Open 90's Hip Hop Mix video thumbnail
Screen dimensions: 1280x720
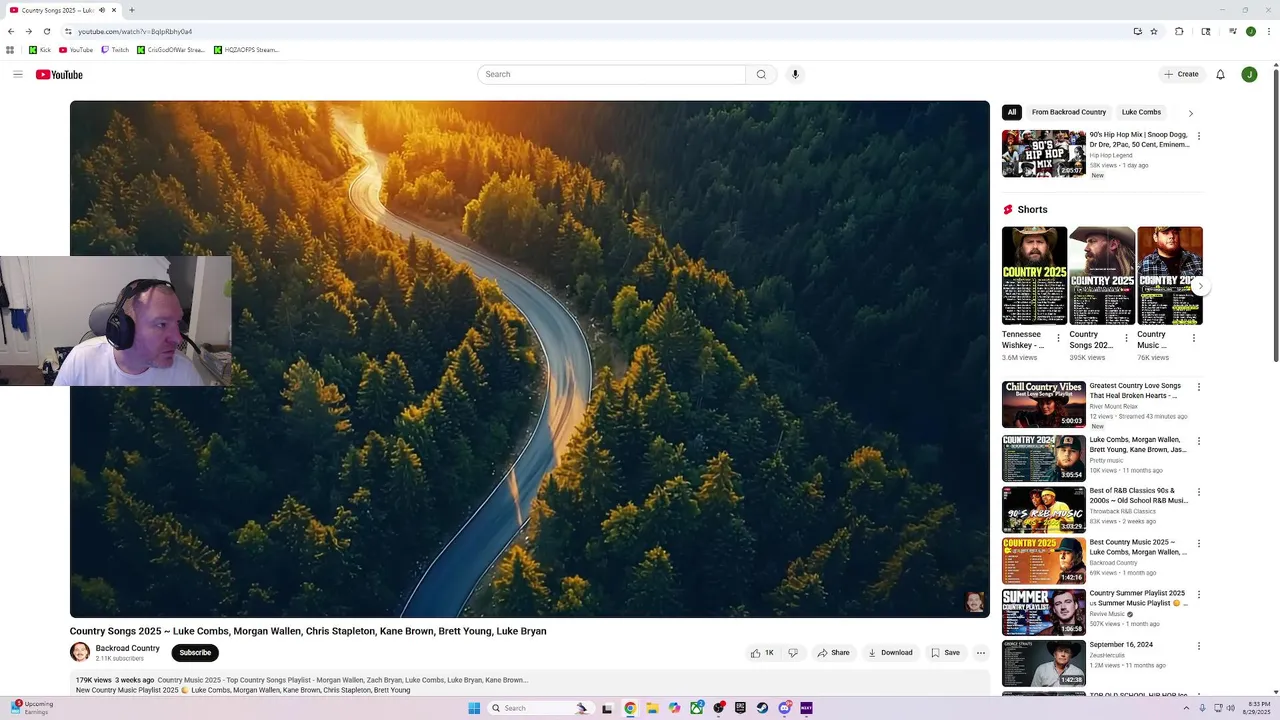1043,153
